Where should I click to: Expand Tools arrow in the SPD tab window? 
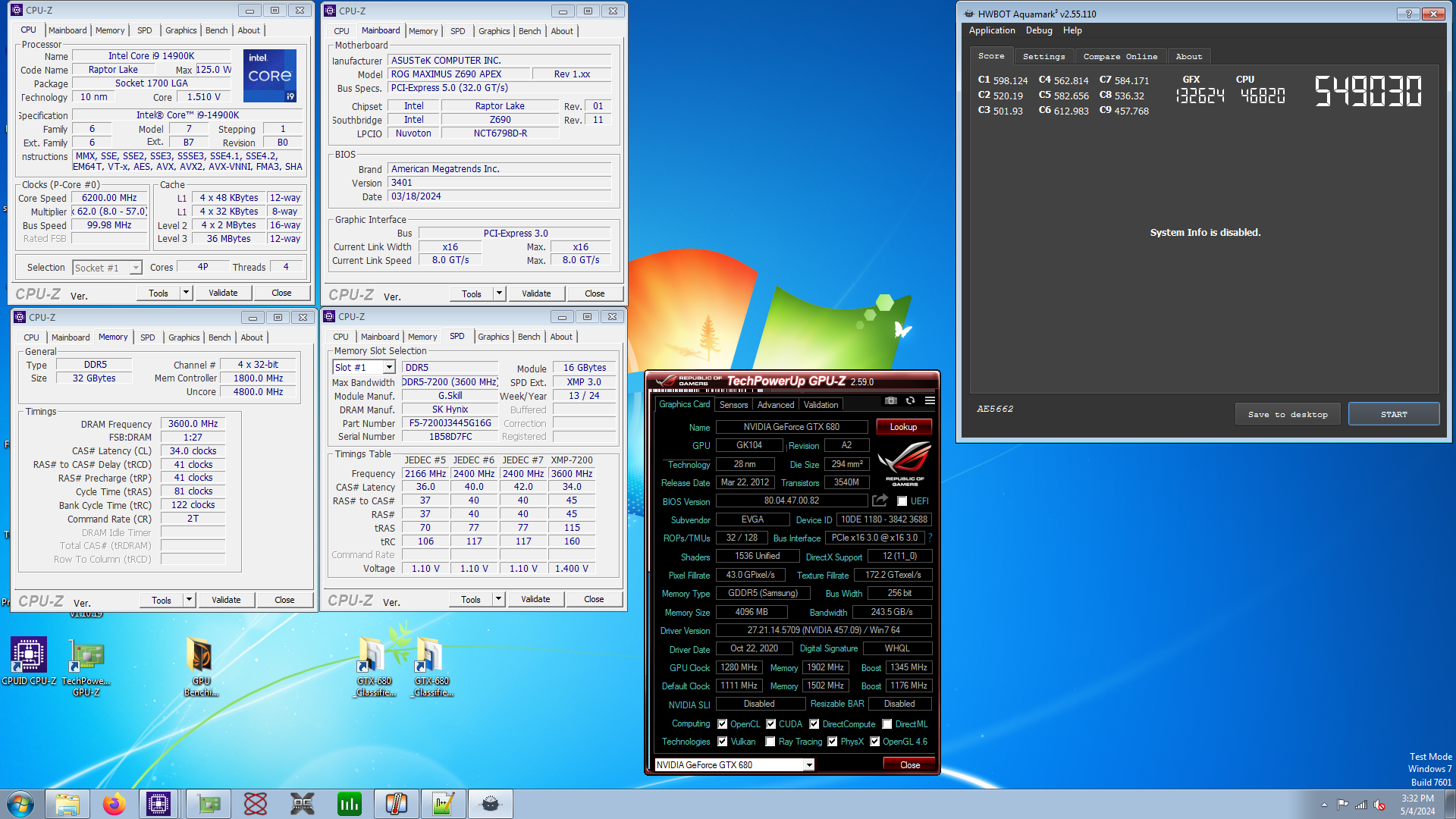tap(498, 599)
